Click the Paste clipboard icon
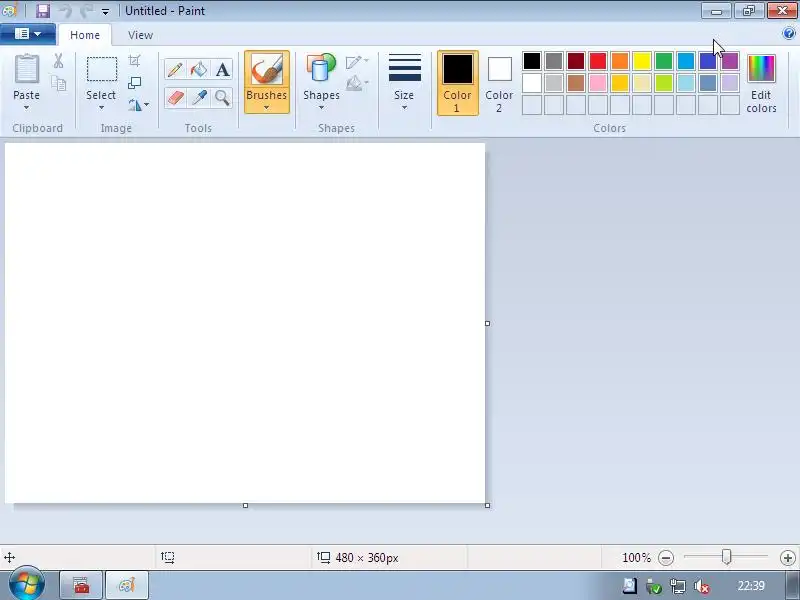Screen dimensions: 800x600 point(27,69)
